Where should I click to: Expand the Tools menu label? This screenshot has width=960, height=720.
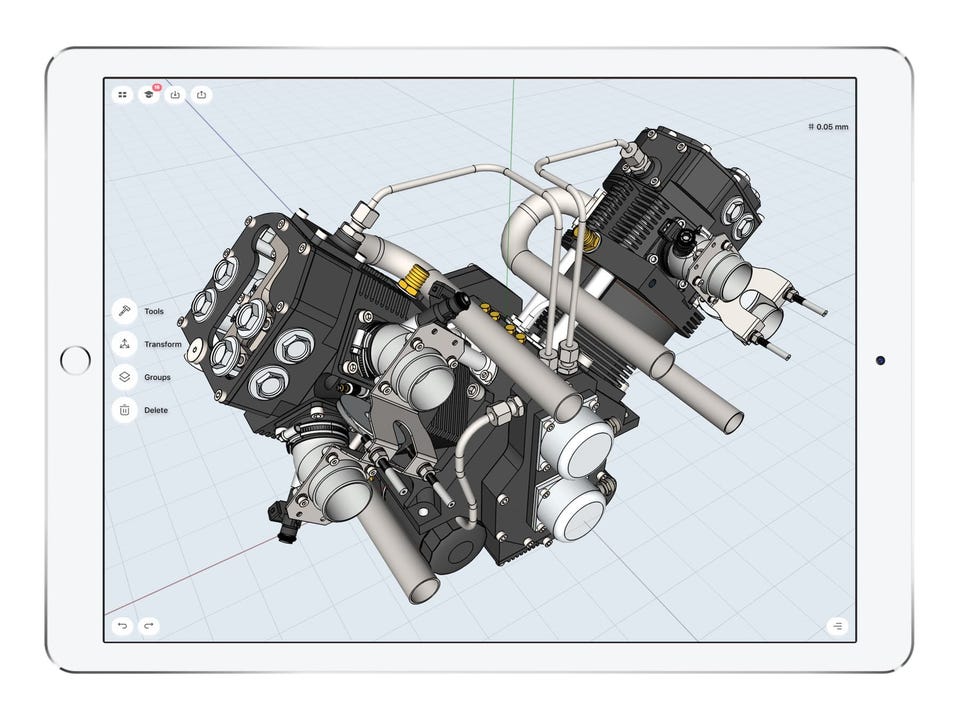pyautogui.click(x=154, y=311)
